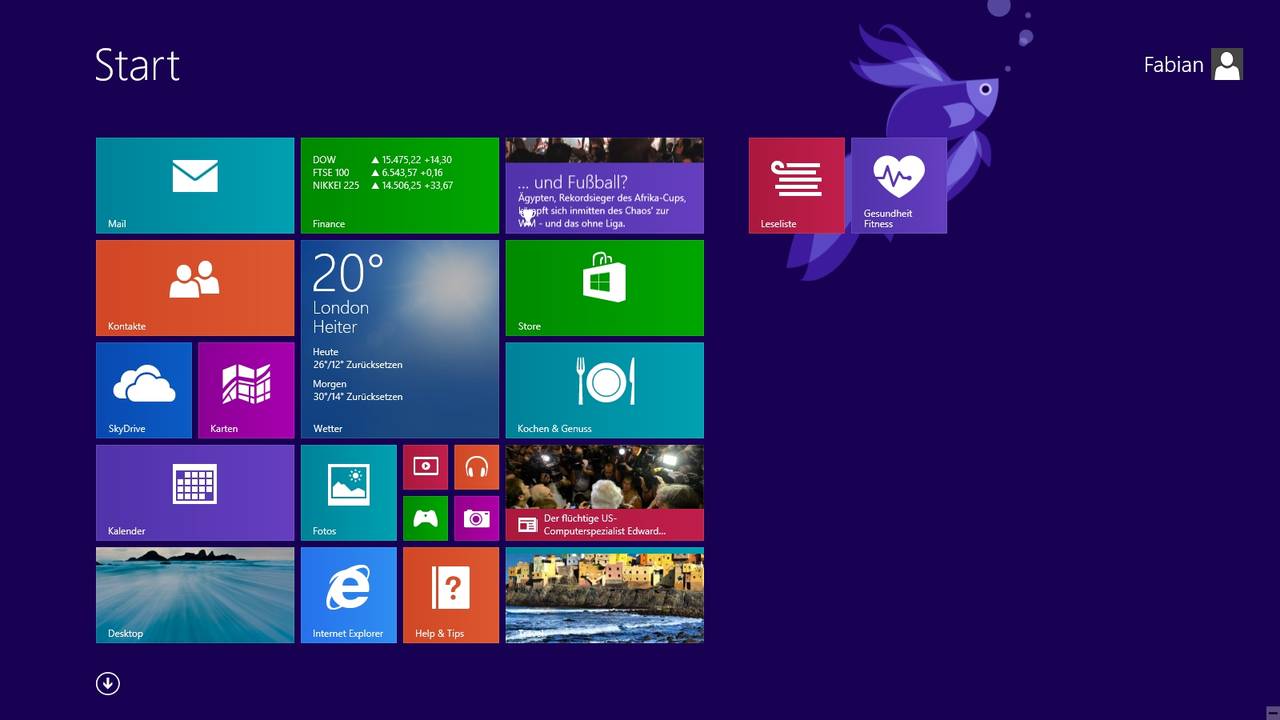Open the Mail tile
The width and height of the screenshot is (1280, 720).
[x=195, y=185]
